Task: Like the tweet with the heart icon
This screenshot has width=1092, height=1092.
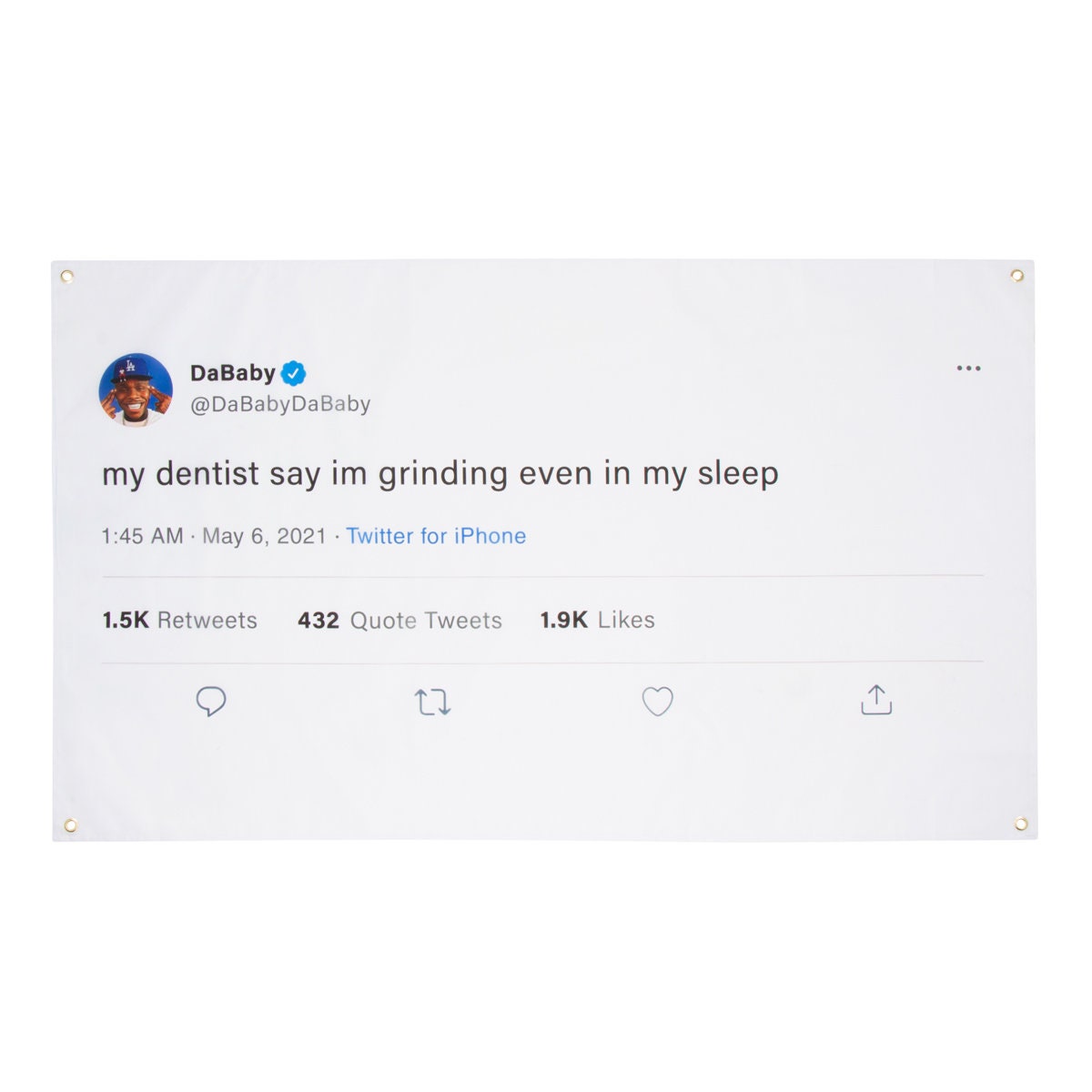Action: point(657,702)
